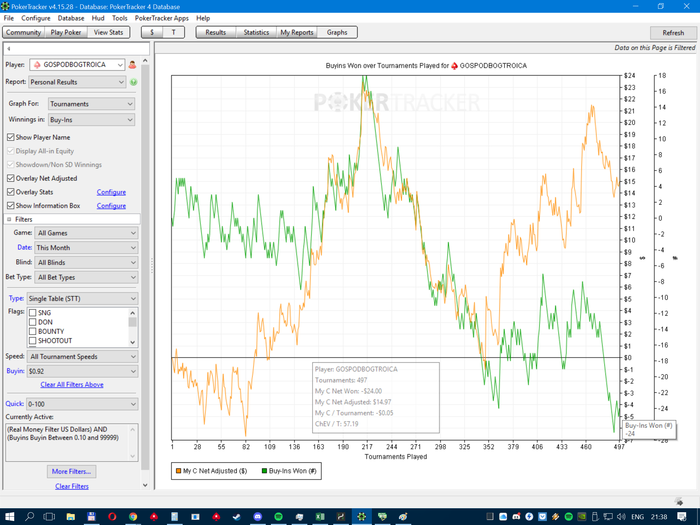Screen dimensions: 700x525
Task: Open the calculator taskbar icon
Action: [x=175, y=517]
